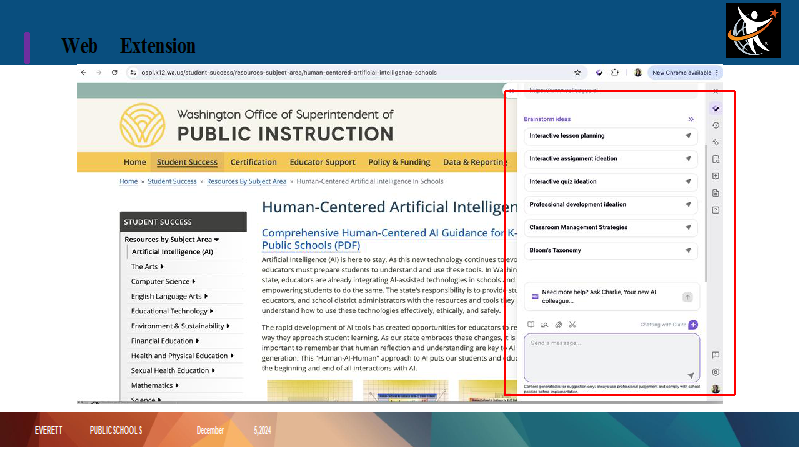Click the address bar URL
The width and height of the screenshot is (800, 450).
click(x=289, y=72)
